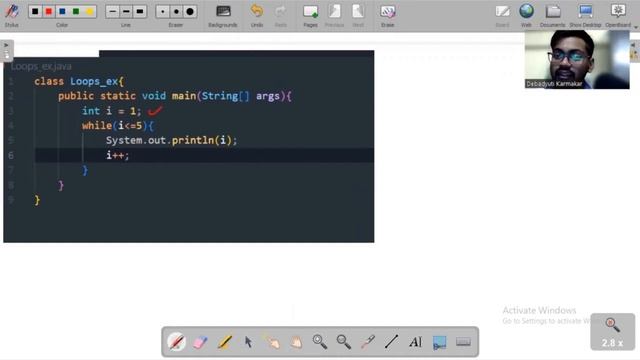Click the 'i++;' code line
This screenshot has width=640, height=360.
click(x=118, y=155)
